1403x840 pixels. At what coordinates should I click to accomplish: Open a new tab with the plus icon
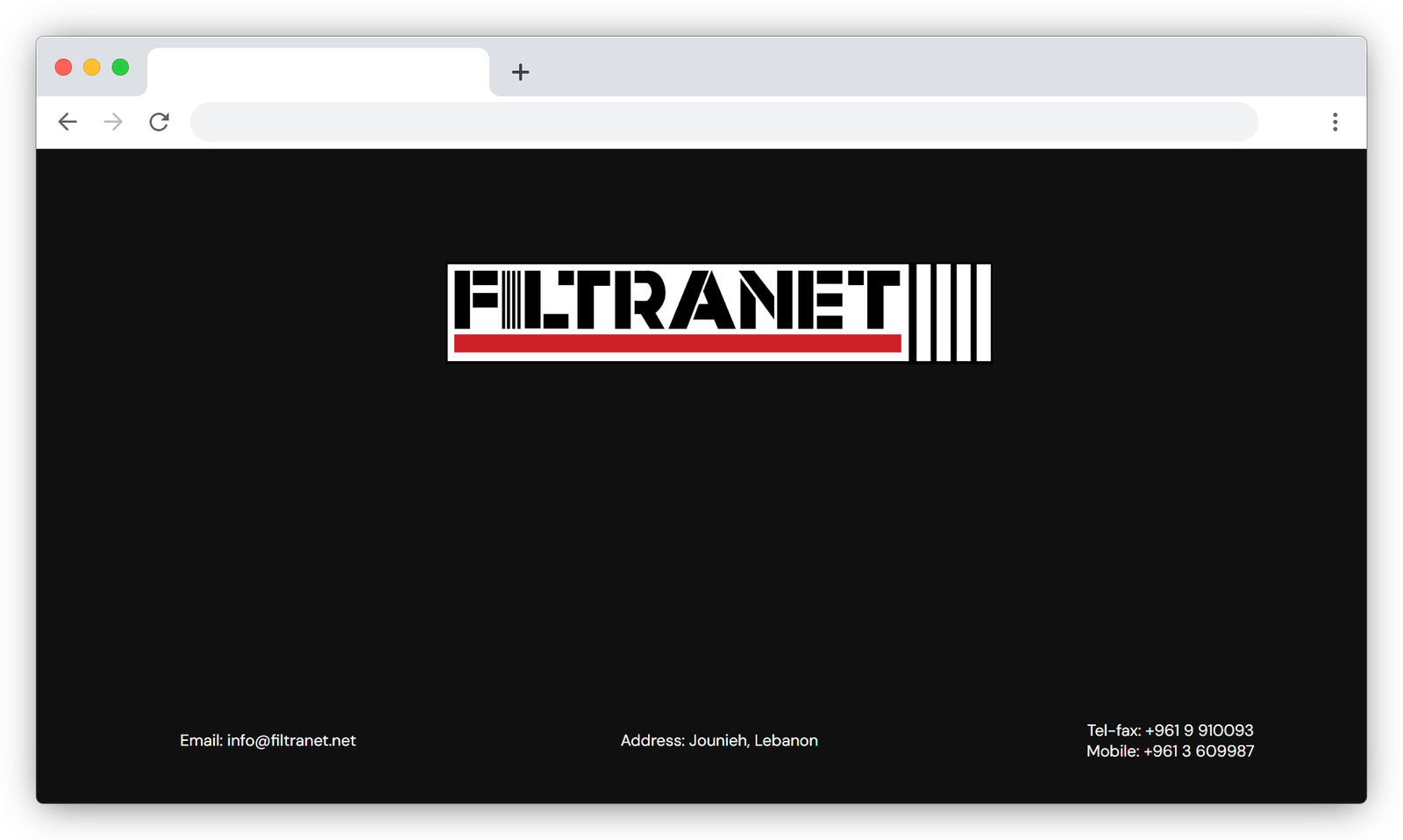pyautogui.click(x=520, y=72)
